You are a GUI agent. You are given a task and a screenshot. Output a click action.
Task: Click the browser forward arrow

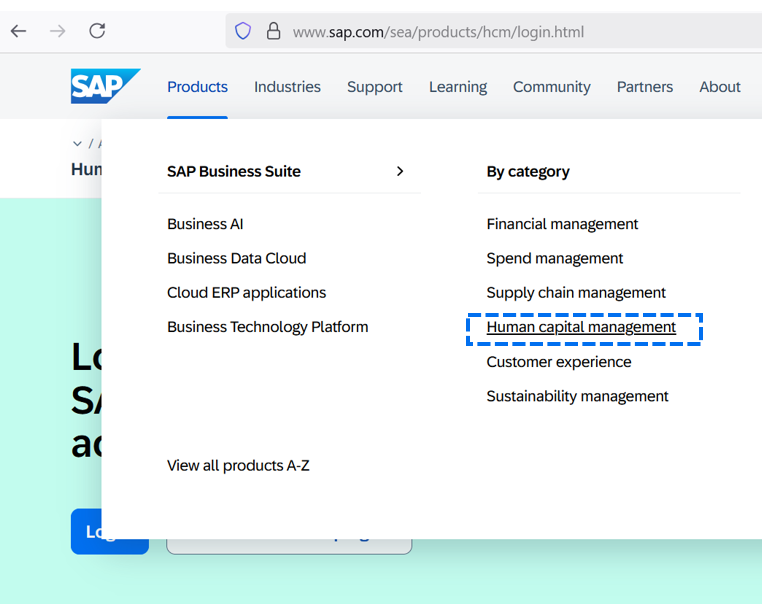(58, 31)
